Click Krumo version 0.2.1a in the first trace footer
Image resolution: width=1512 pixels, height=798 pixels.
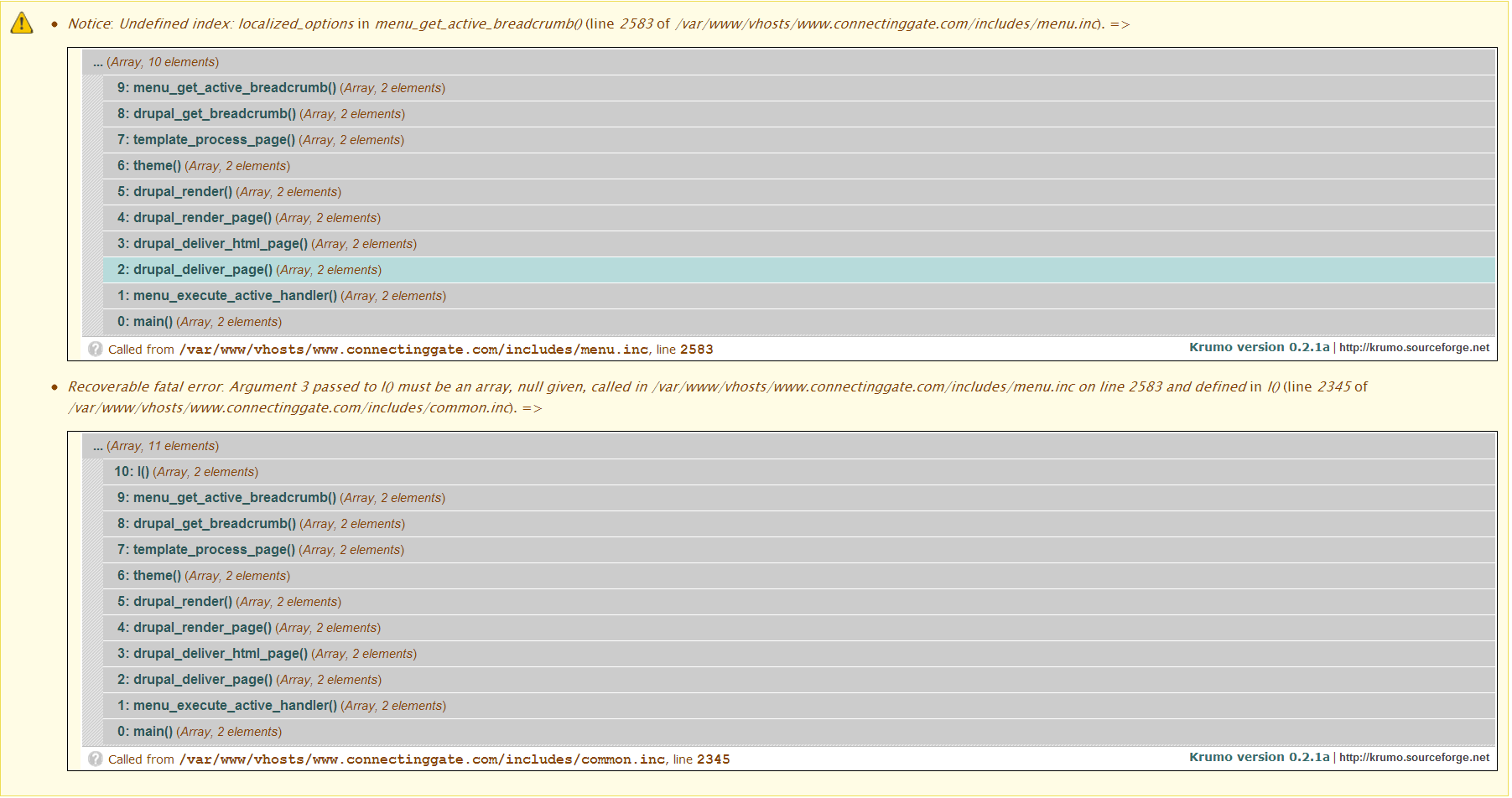tap(1259, 347)
